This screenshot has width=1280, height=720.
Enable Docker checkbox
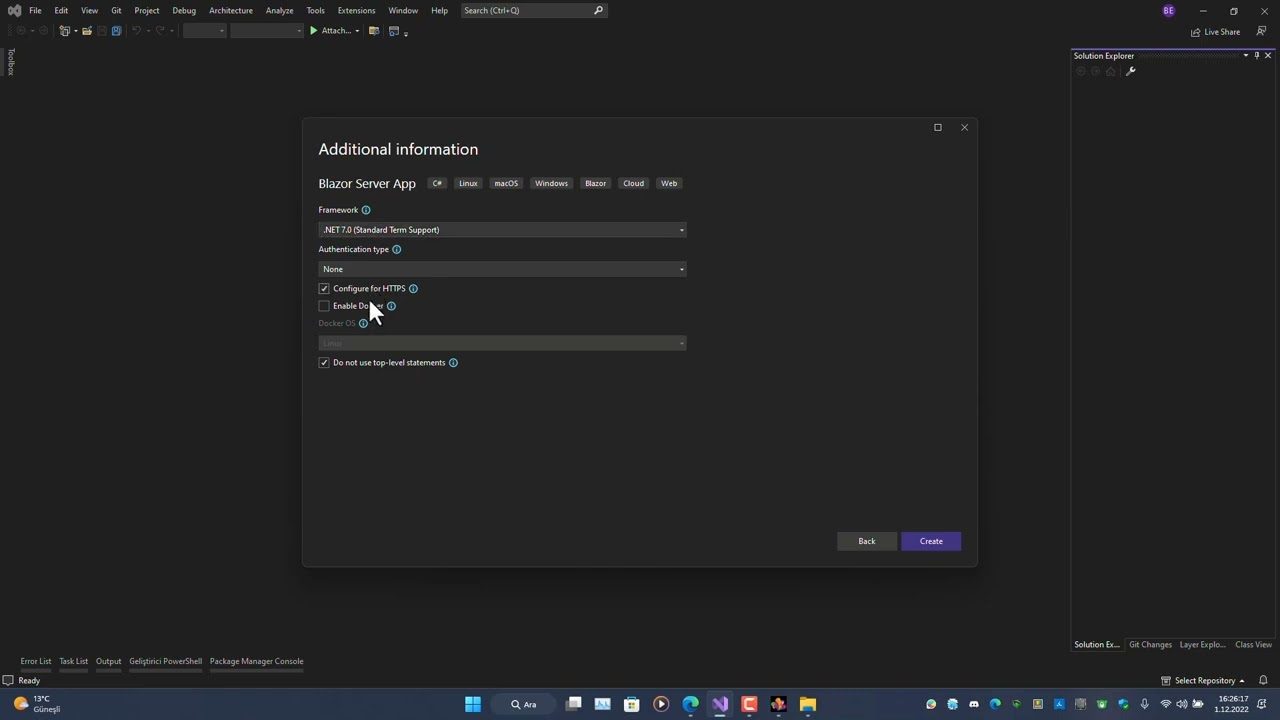coord(324,306)
